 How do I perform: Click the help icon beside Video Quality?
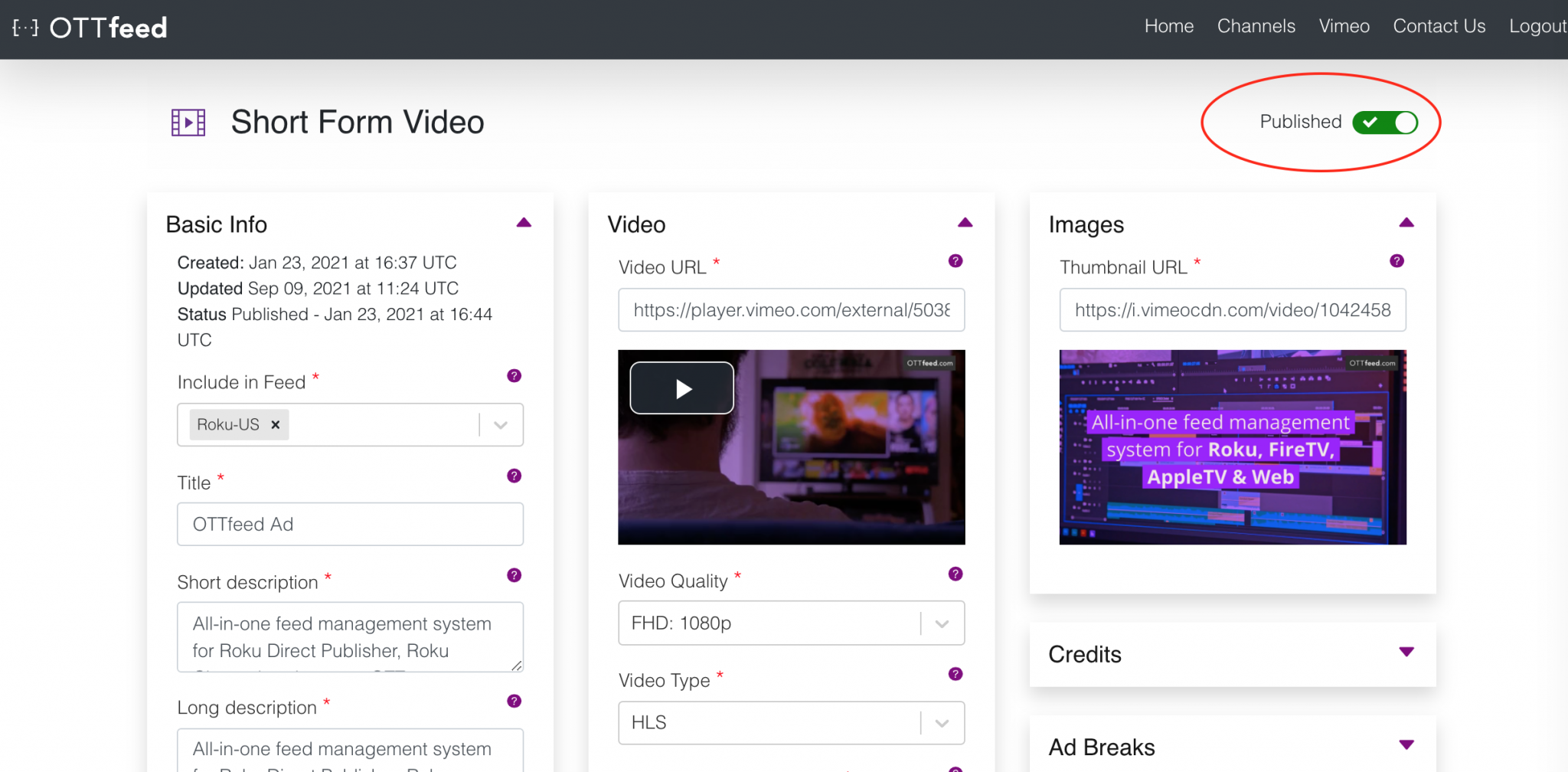pyautogui.click(x=955, y=574)
